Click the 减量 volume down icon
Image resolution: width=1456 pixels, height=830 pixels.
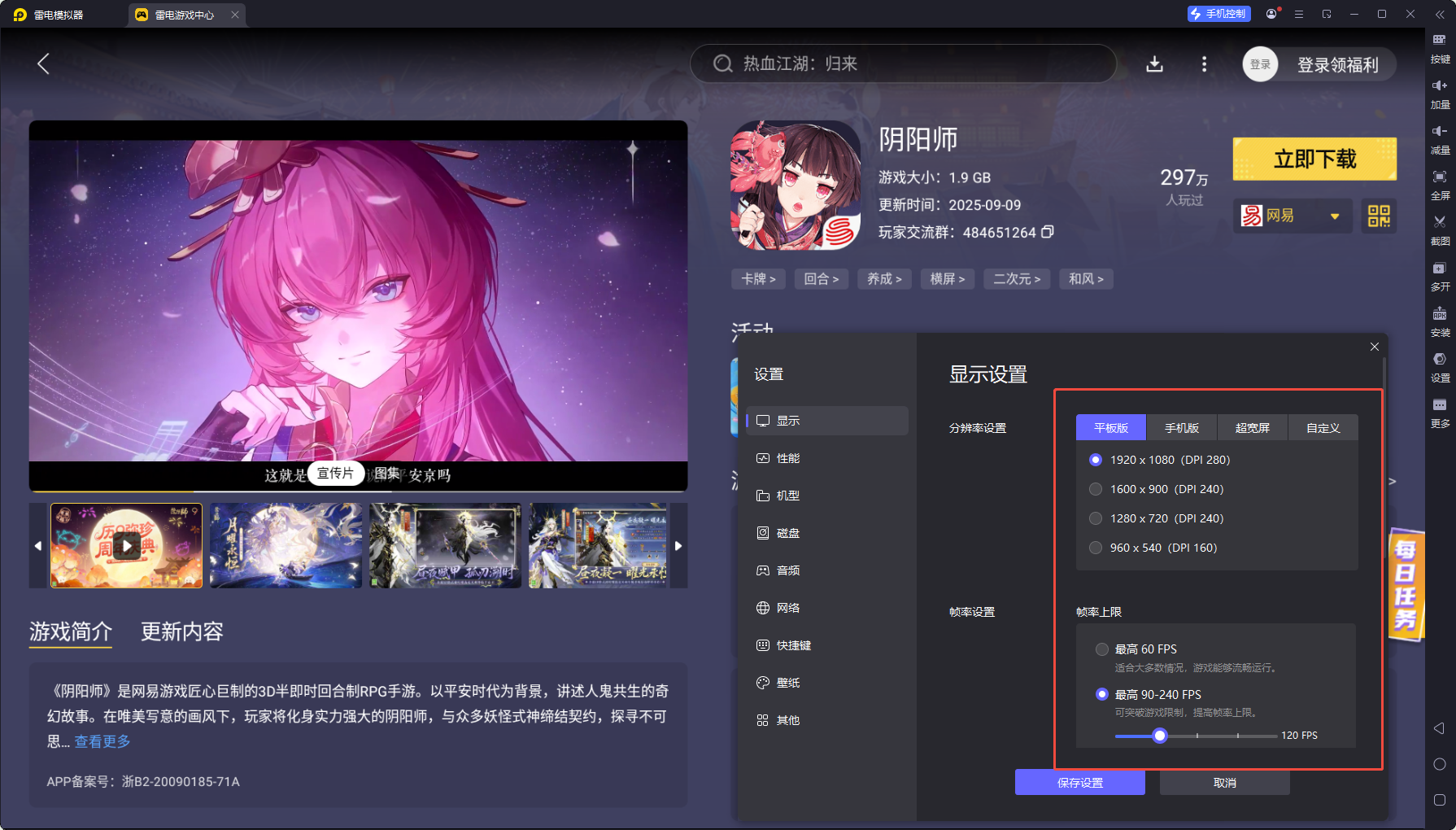click(1440, 140)
